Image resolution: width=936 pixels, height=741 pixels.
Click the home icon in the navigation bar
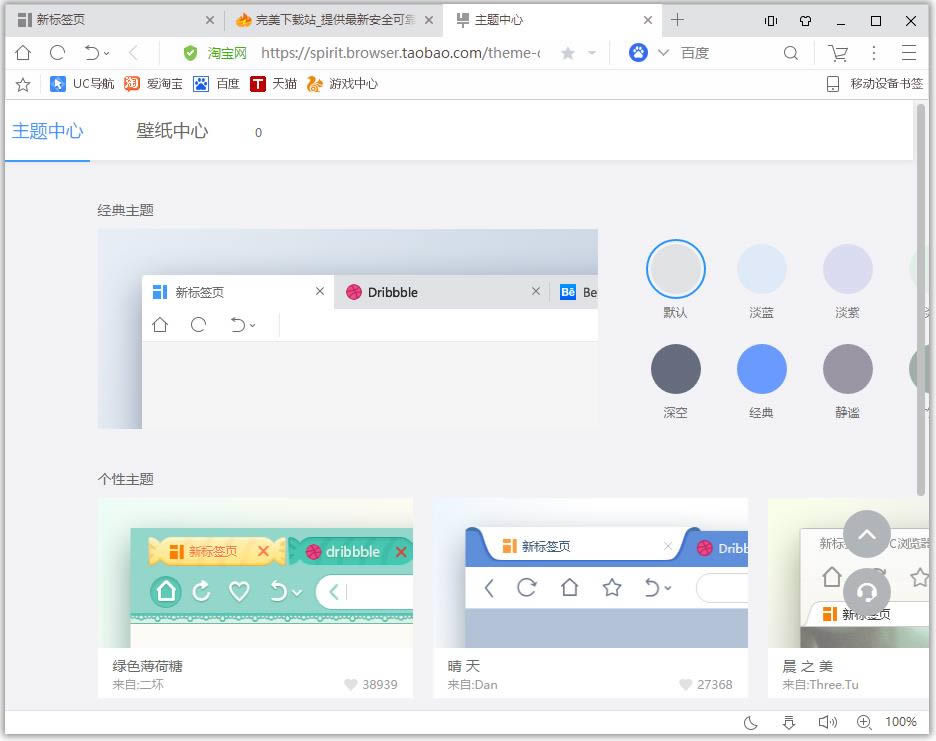(x=22, y=53)
